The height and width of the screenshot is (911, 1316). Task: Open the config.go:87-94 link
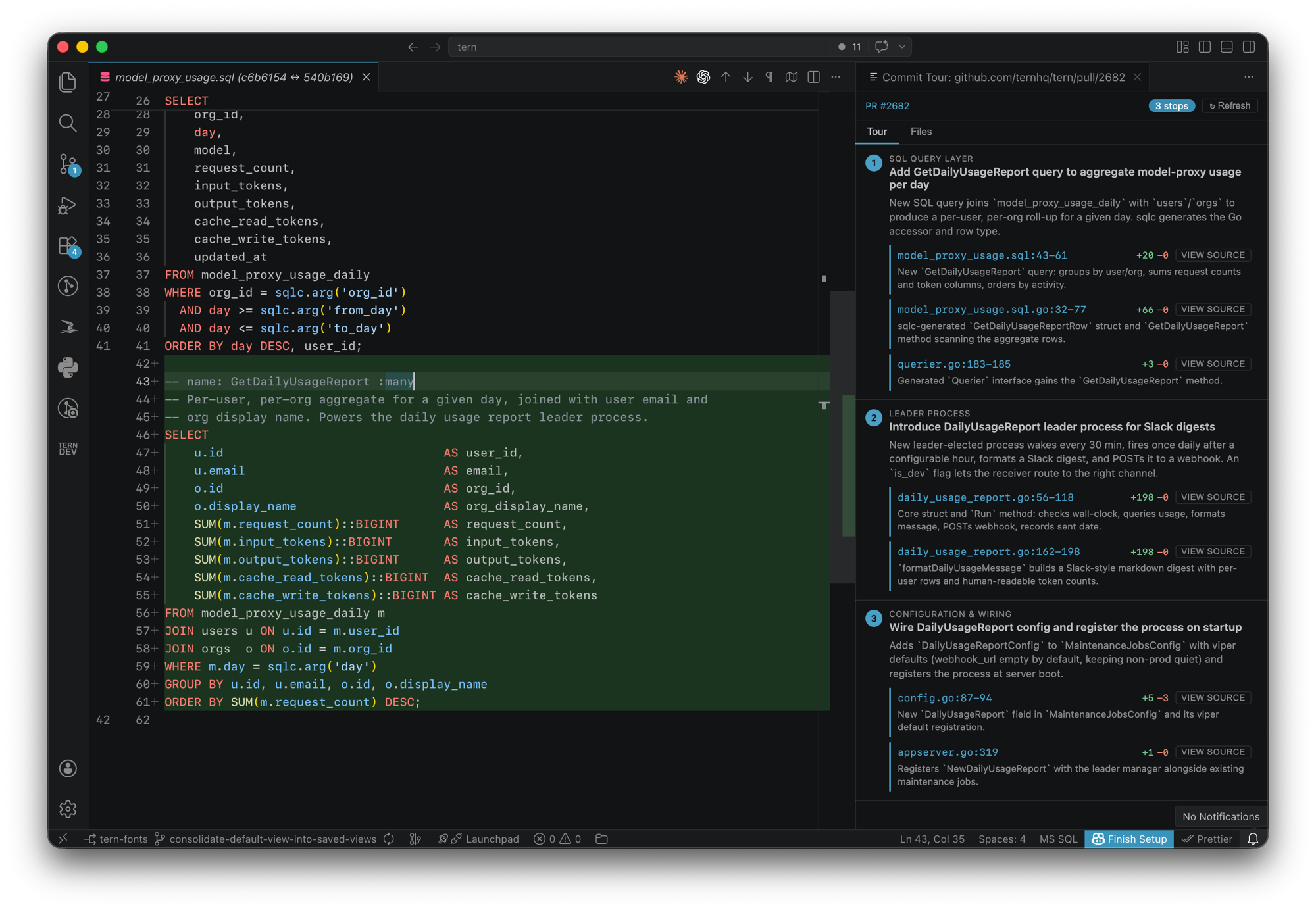click(944, 698)
